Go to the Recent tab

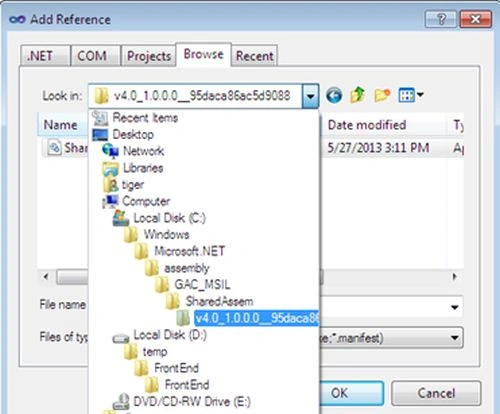click(255, 56)
